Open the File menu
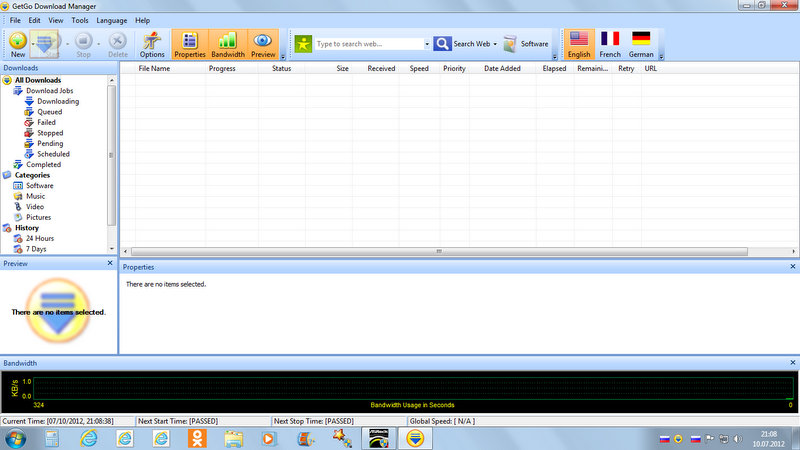 [x=15, y=20]
